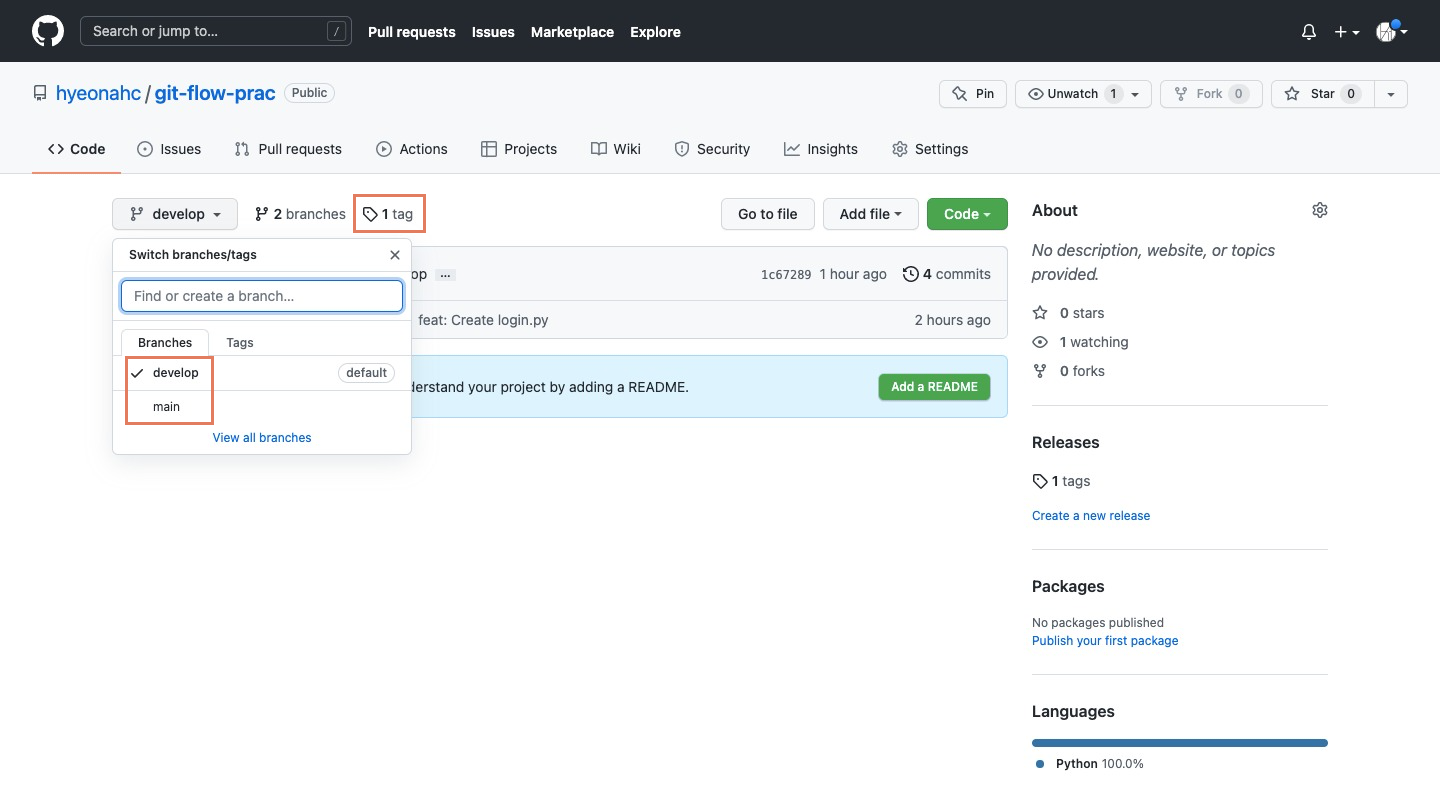This screenshot has width=1440, height=796.
Task: Open the Insights tab
Action: pyautogui.click(x=821, y=149)
